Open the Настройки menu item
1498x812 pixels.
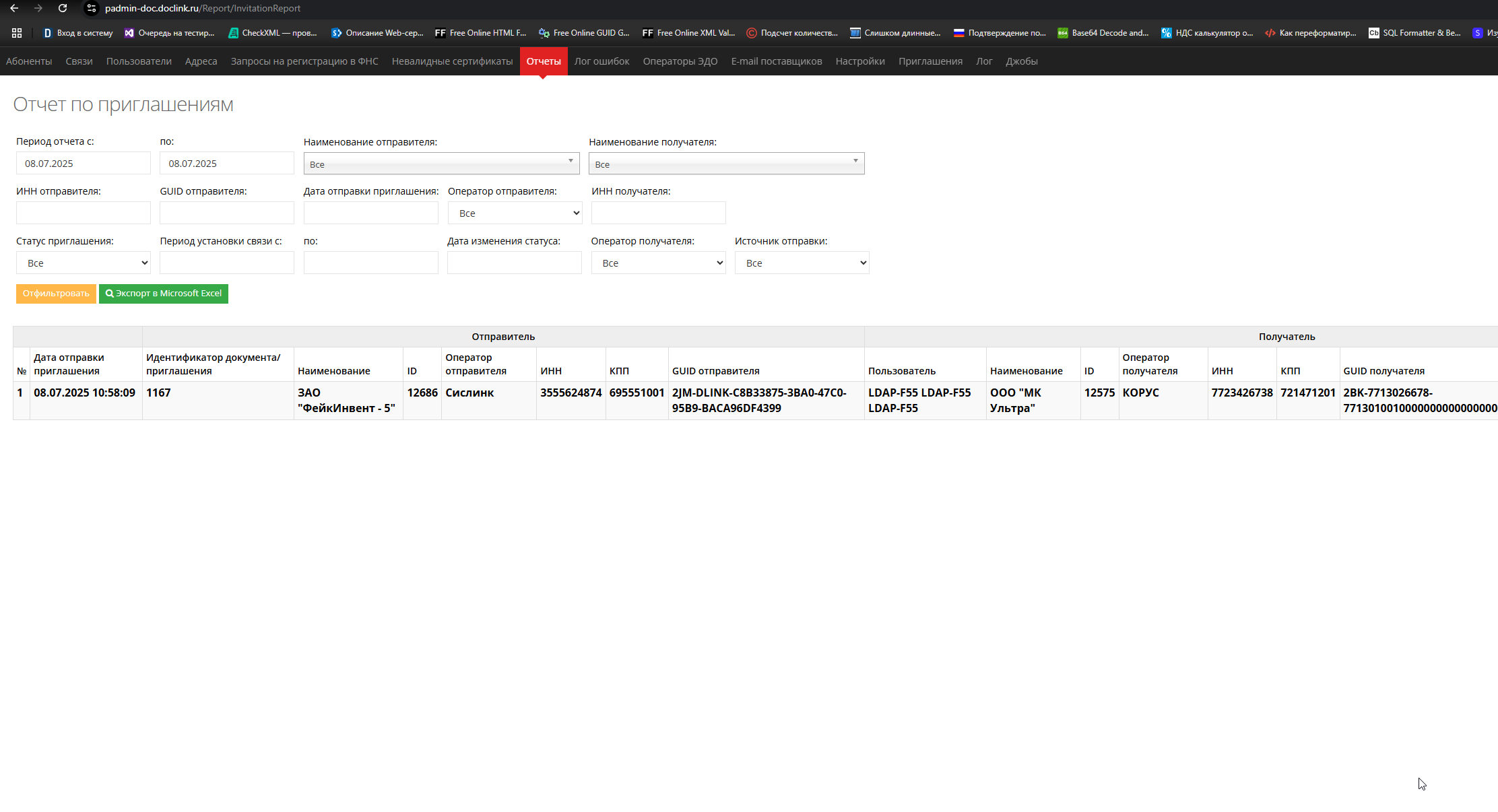[860, 61]
